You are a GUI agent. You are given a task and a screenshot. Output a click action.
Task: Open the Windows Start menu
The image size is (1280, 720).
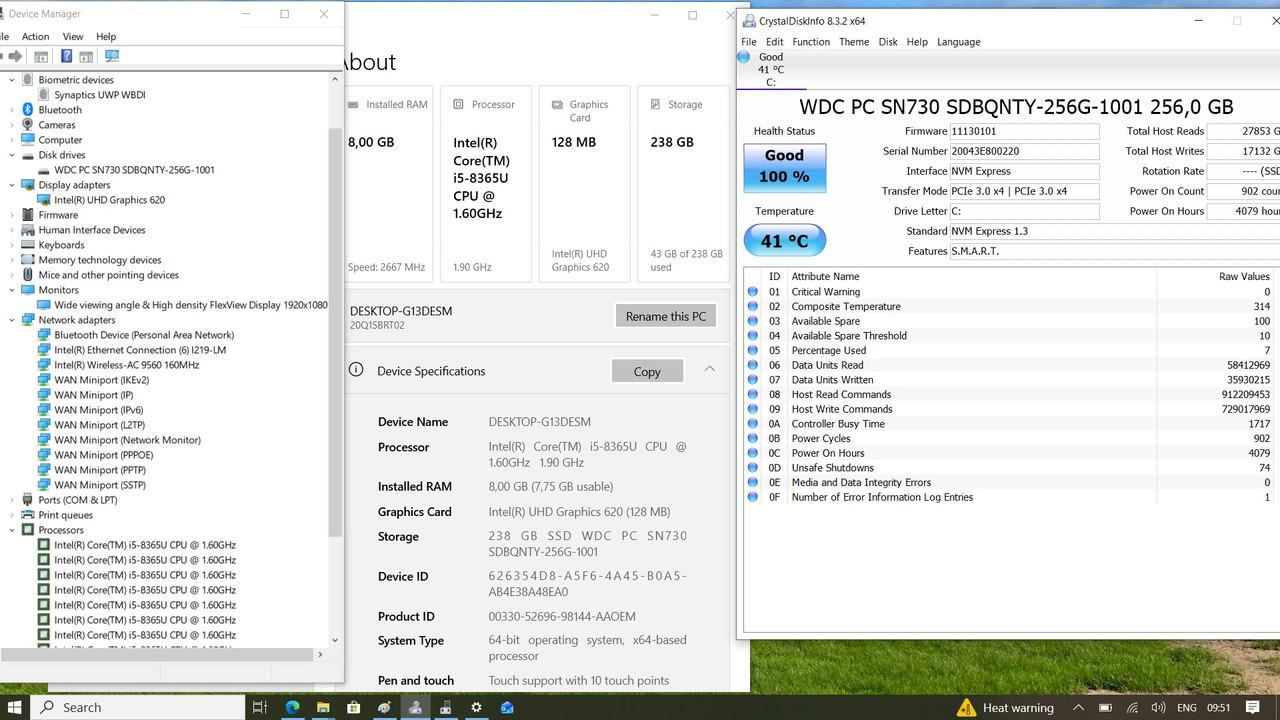(x=15, y=707)
